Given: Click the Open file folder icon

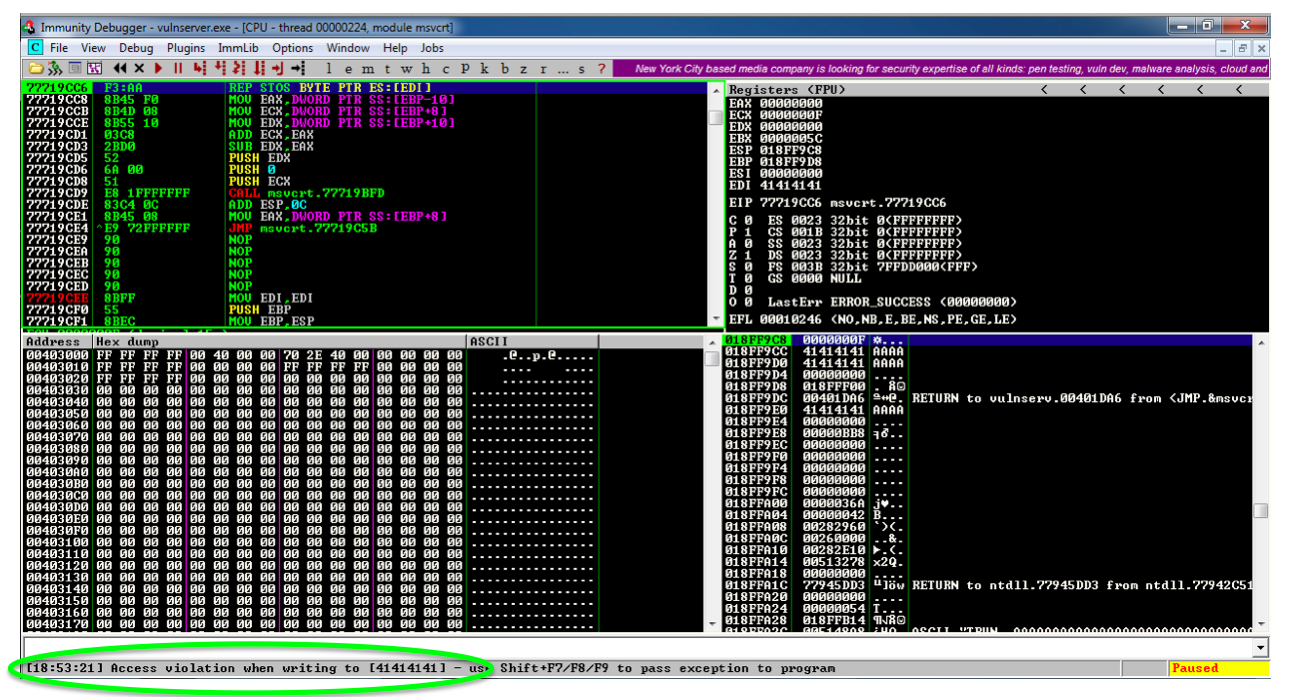Looking at the screenshot, I should pyautogui.click(x=36, y=69).
